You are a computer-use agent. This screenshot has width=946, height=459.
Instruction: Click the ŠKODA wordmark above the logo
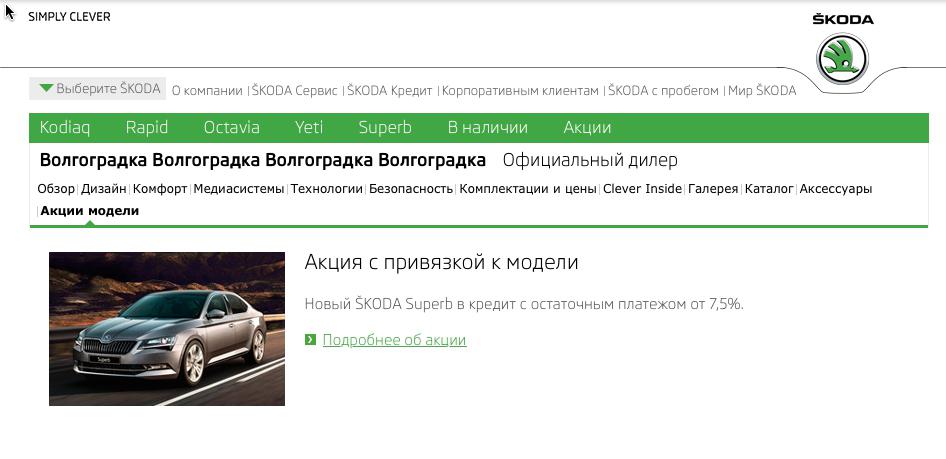(x=843, y=19)
